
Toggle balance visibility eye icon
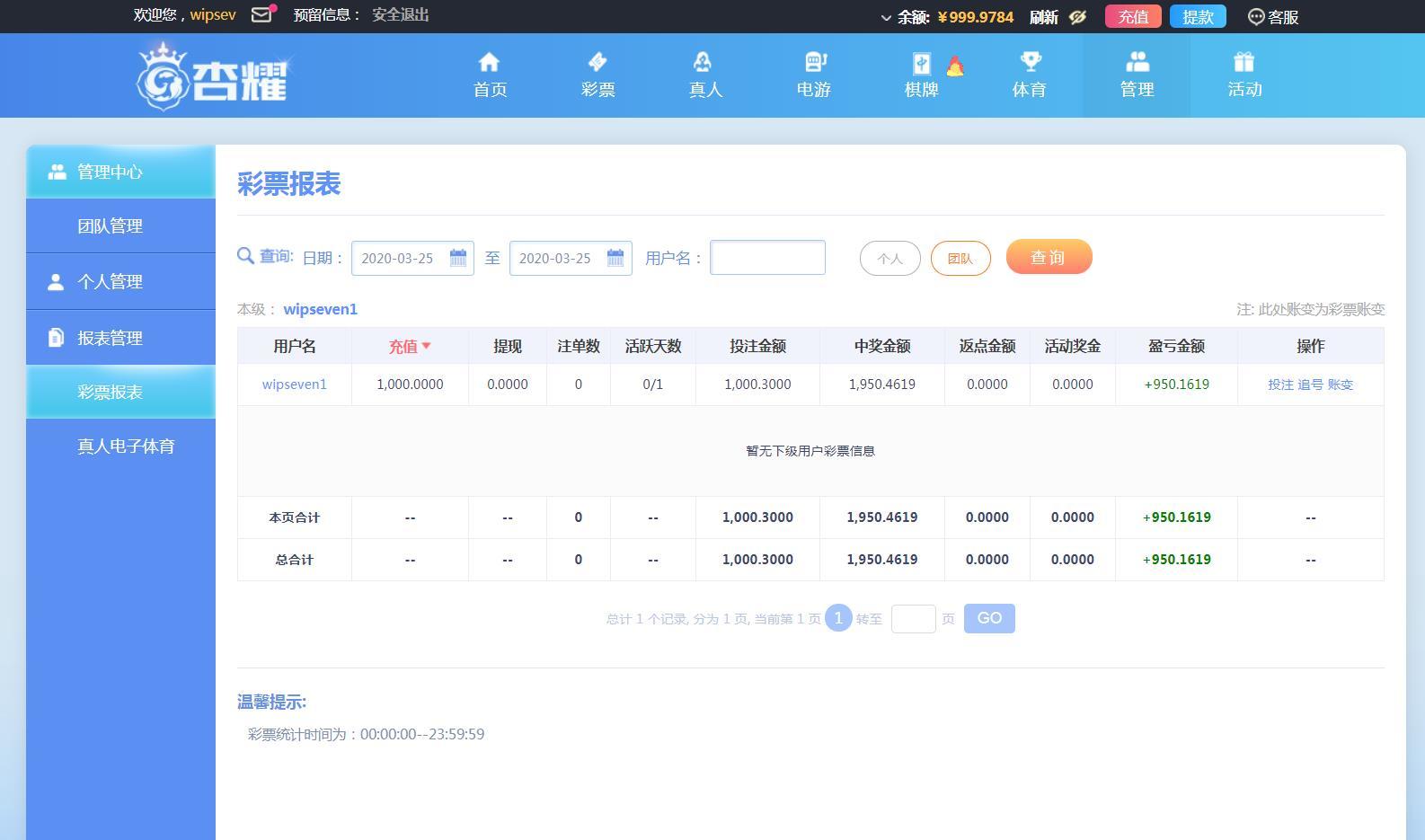point(1078,17)
